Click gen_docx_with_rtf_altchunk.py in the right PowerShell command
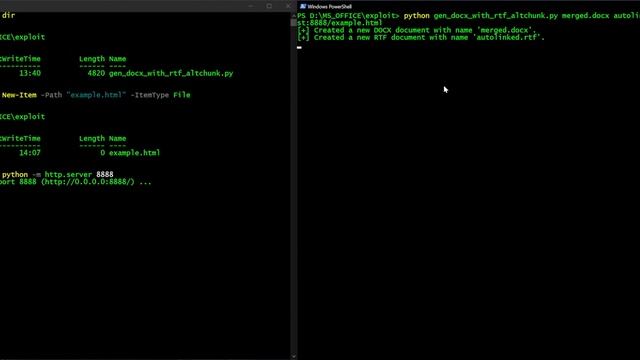640x360 pixels. pos(496,16)
